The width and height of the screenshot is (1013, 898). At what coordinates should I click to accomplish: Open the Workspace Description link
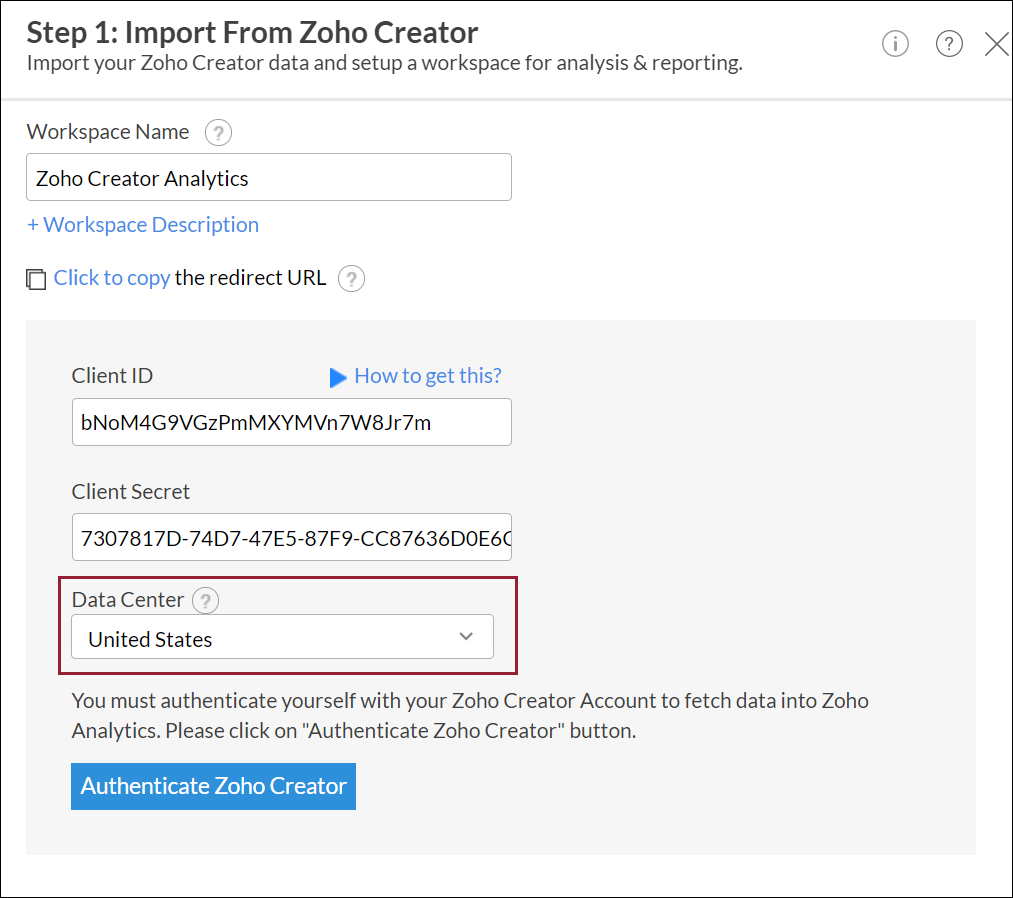(142, 224)
